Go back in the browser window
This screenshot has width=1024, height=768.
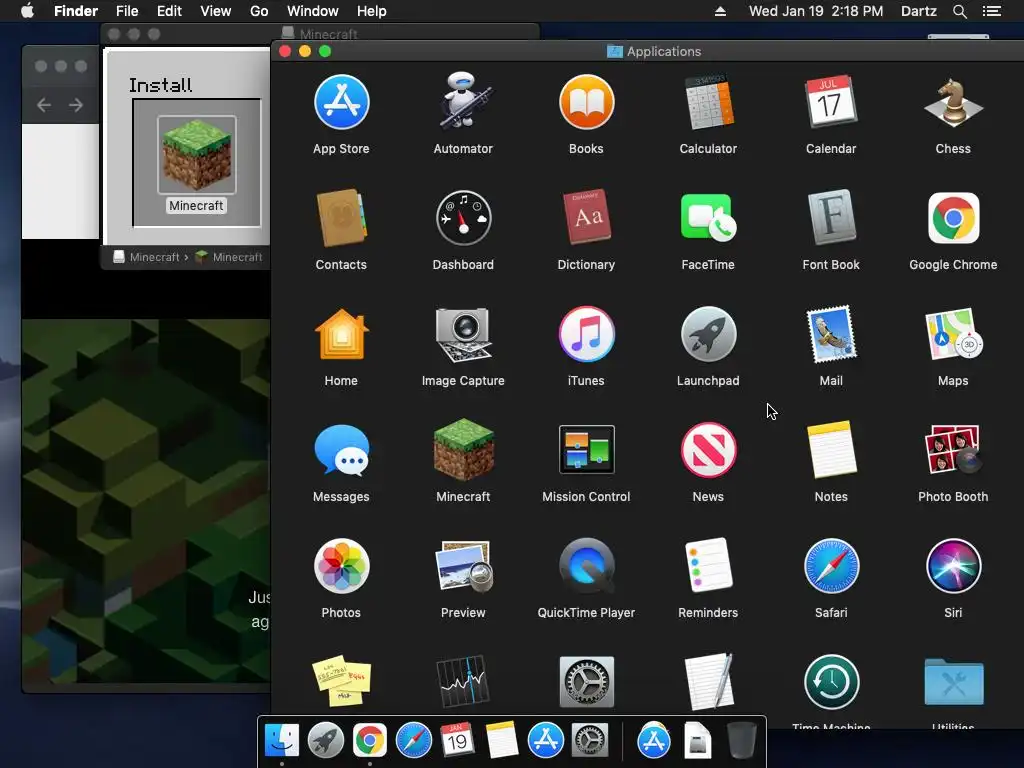click(44, 104)
